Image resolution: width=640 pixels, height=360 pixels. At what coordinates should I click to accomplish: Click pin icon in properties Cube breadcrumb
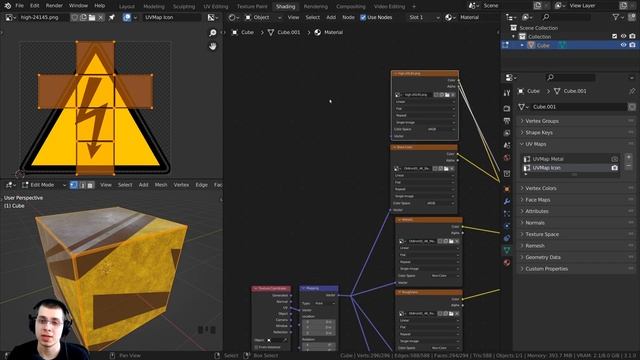[x=632, y=91]
